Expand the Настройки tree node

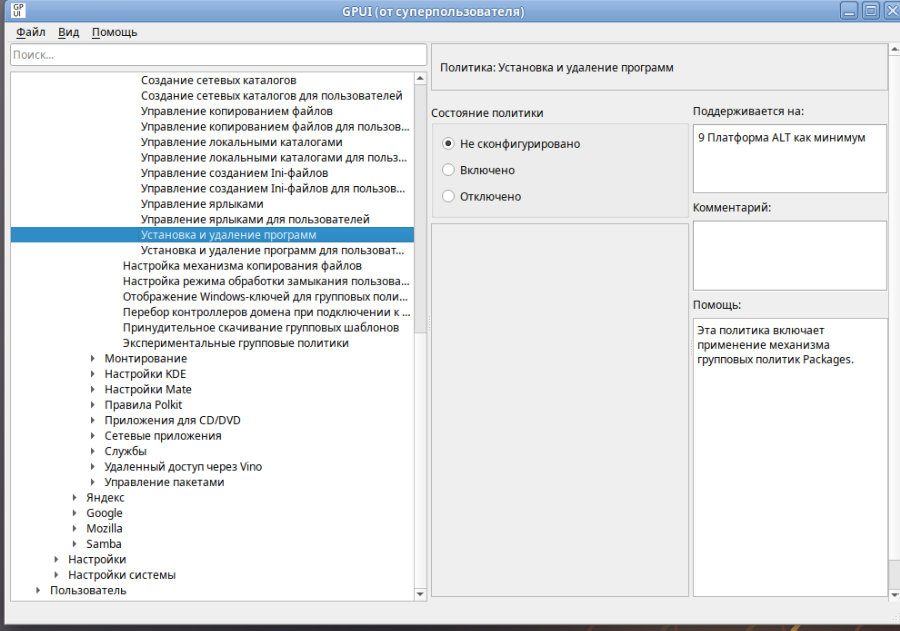click(x=56, y=559)
